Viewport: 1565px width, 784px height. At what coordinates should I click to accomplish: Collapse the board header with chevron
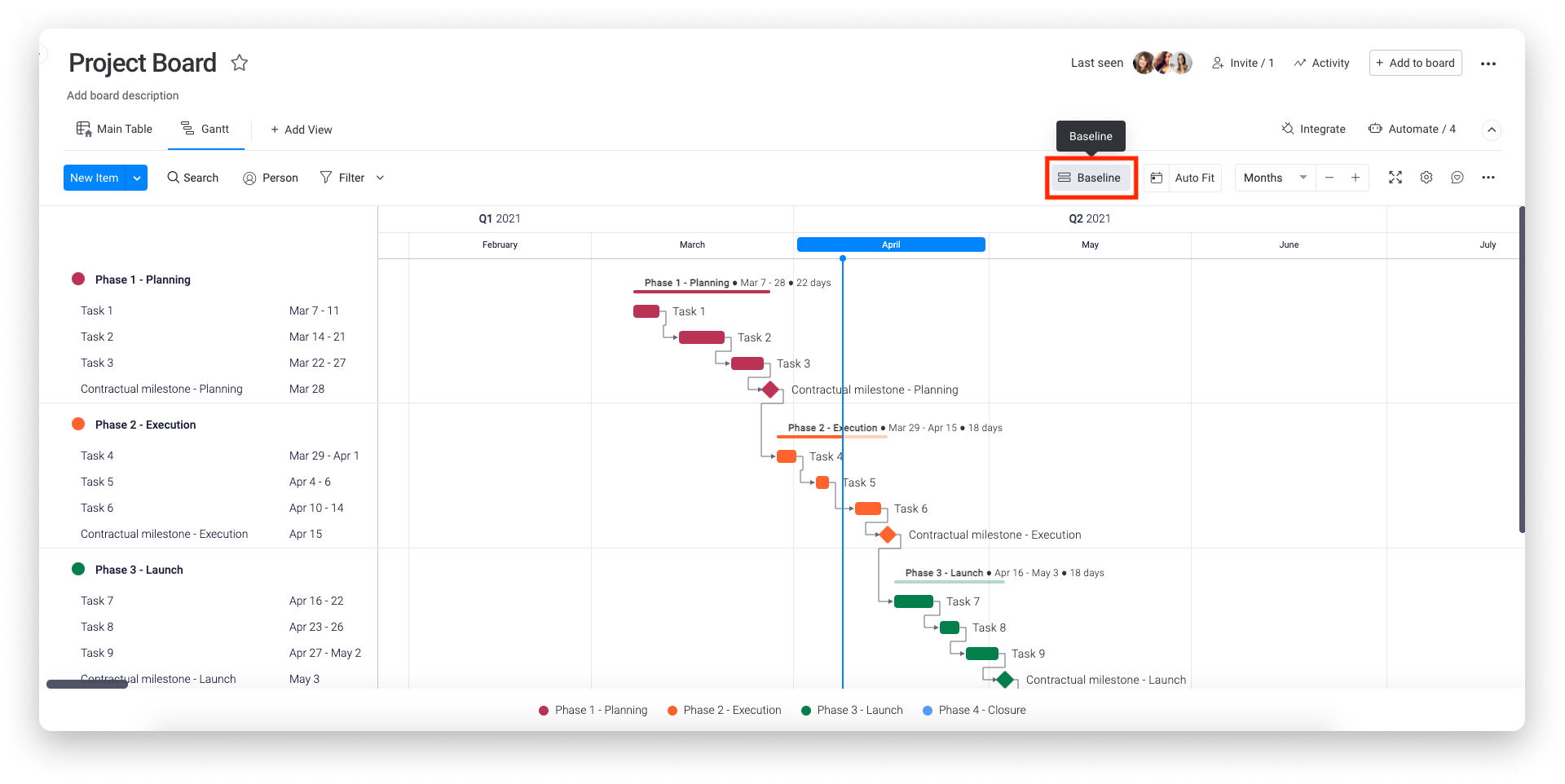[1491, 130]
